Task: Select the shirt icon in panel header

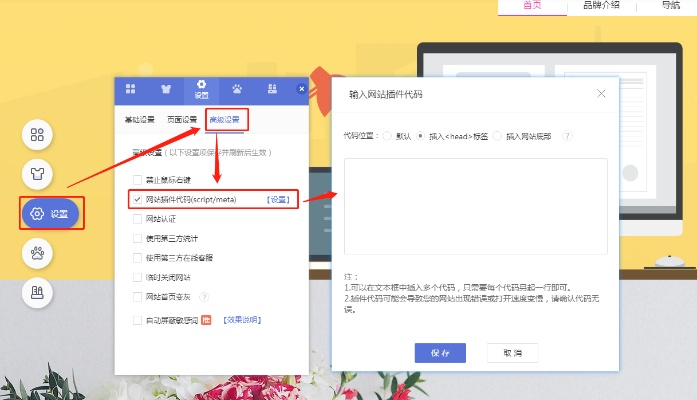Action: tap(166, 89)
